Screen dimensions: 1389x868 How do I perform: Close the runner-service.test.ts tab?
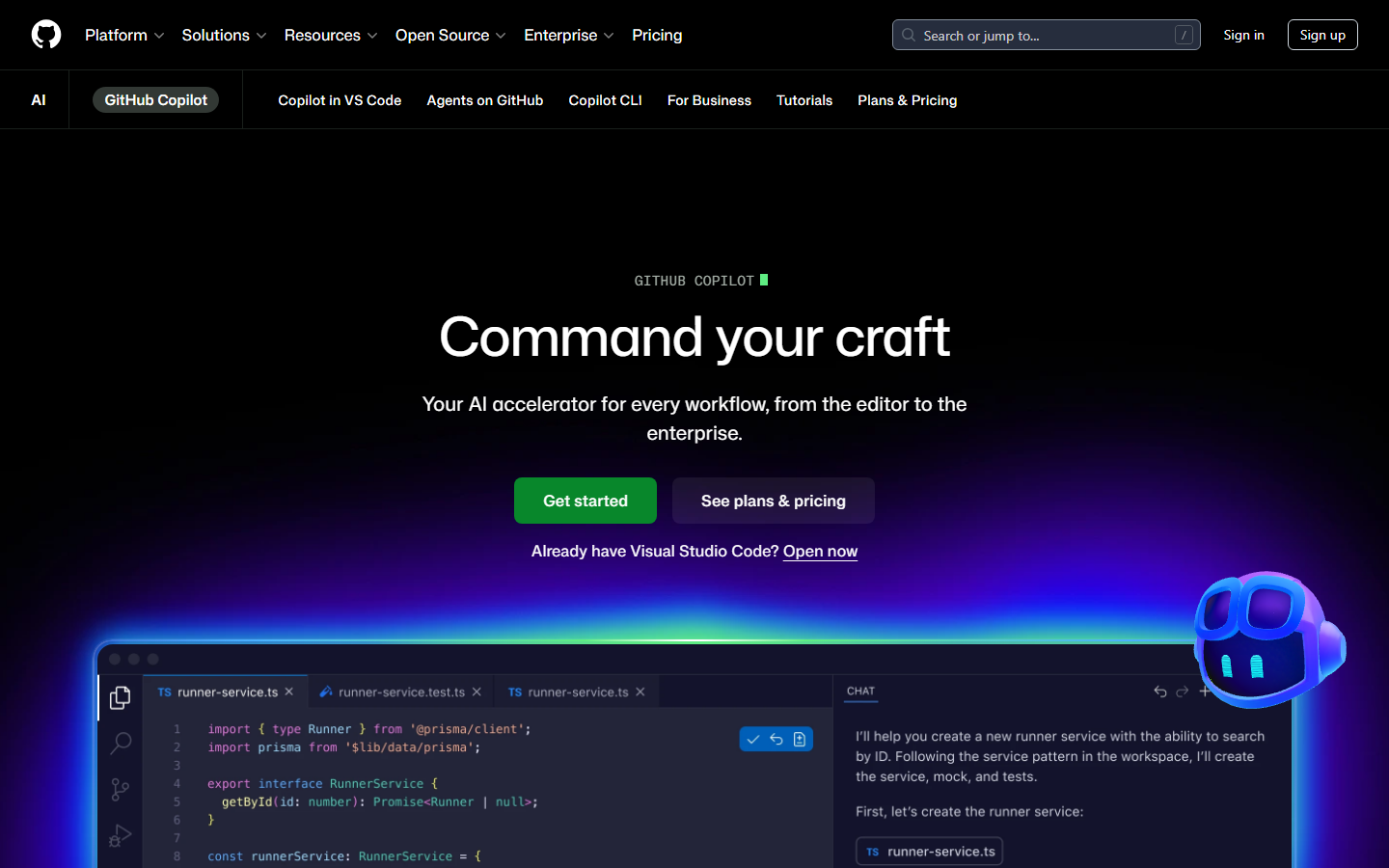477,692
